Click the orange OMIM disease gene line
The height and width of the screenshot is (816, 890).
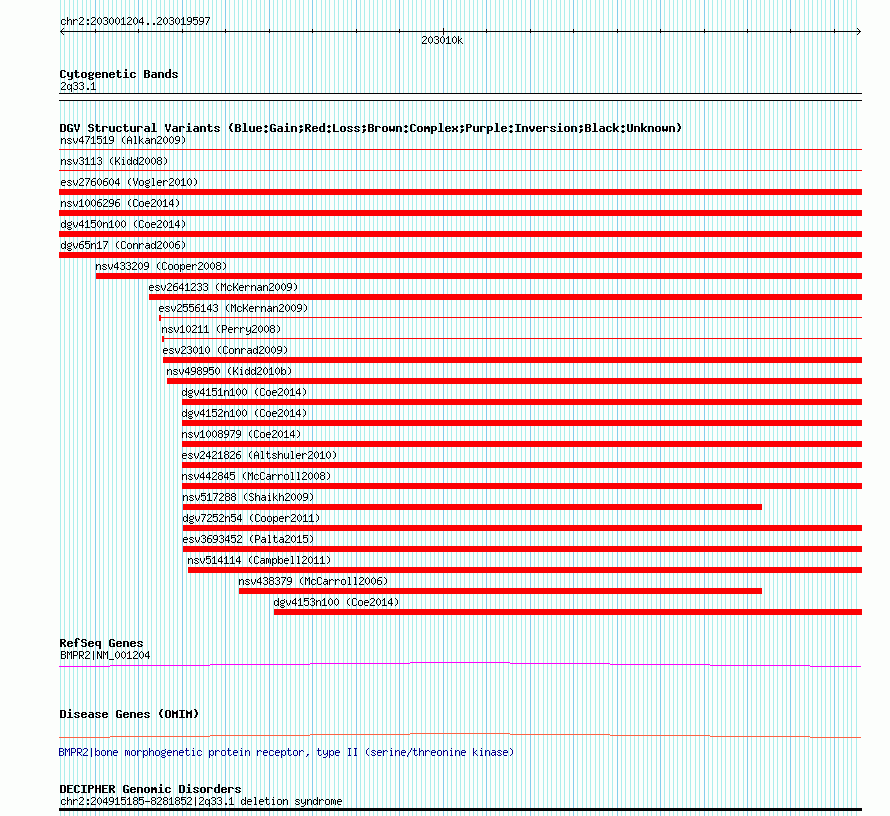[x=460, y=735]
